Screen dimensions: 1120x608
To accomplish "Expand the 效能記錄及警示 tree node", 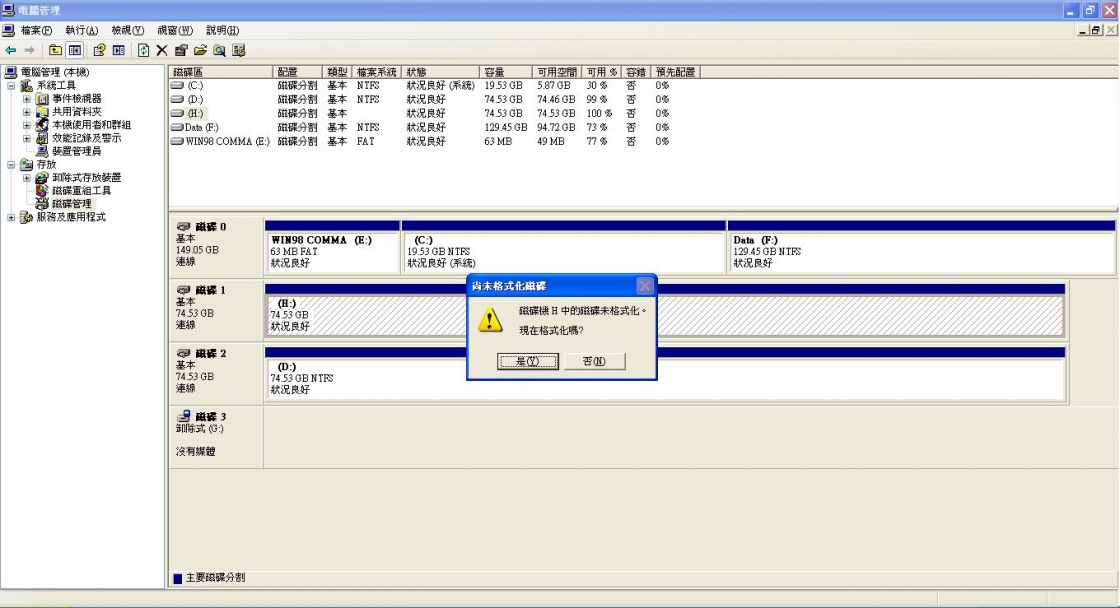I will point(26,138).
